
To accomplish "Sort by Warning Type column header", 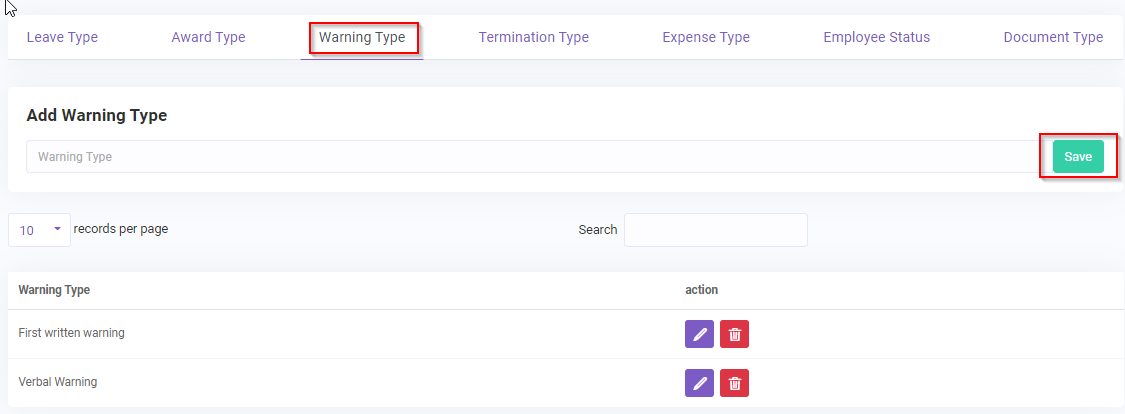I will click(54, 290).
